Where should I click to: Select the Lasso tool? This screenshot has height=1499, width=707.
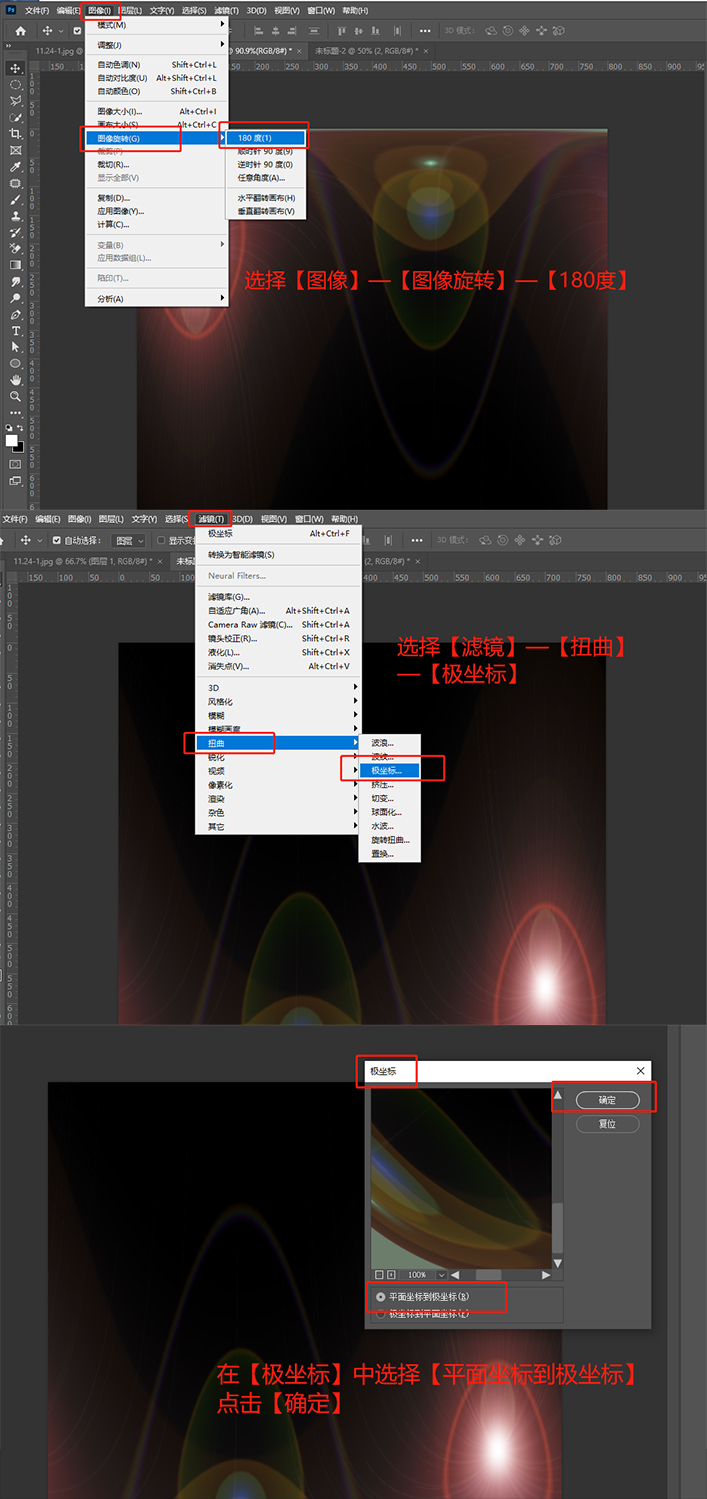(16, 101)
